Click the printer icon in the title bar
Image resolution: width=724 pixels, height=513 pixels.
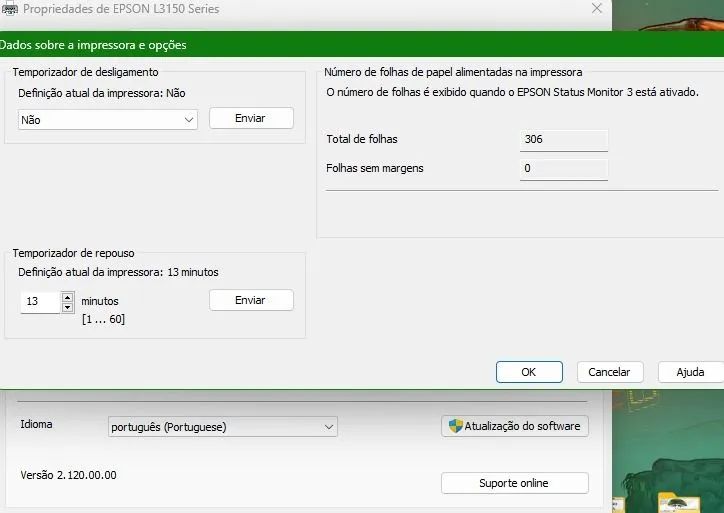[x=9, y=9]
